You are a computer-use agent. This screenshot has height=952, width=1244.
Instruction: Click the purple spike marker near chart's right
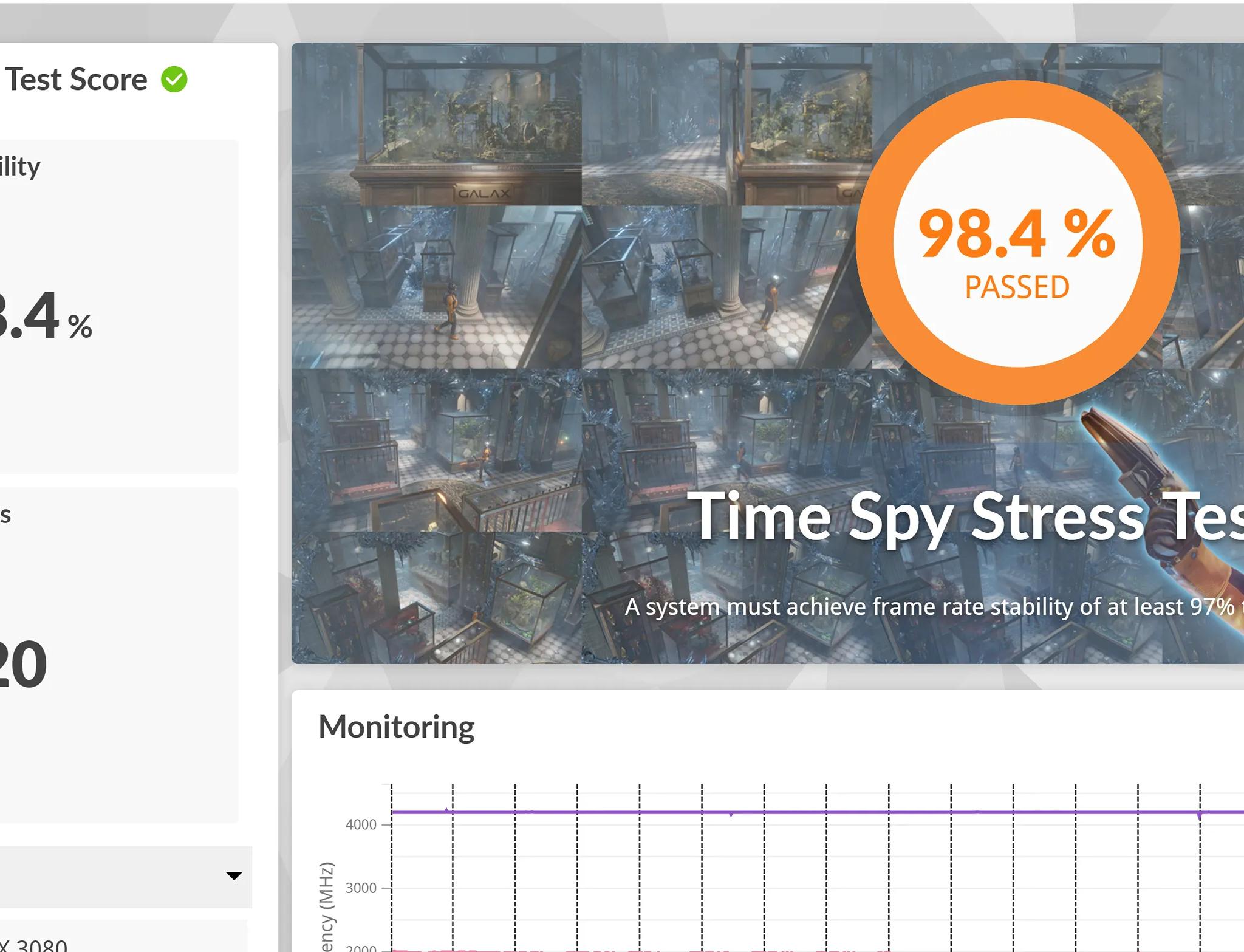click(x=1200, y=815)
